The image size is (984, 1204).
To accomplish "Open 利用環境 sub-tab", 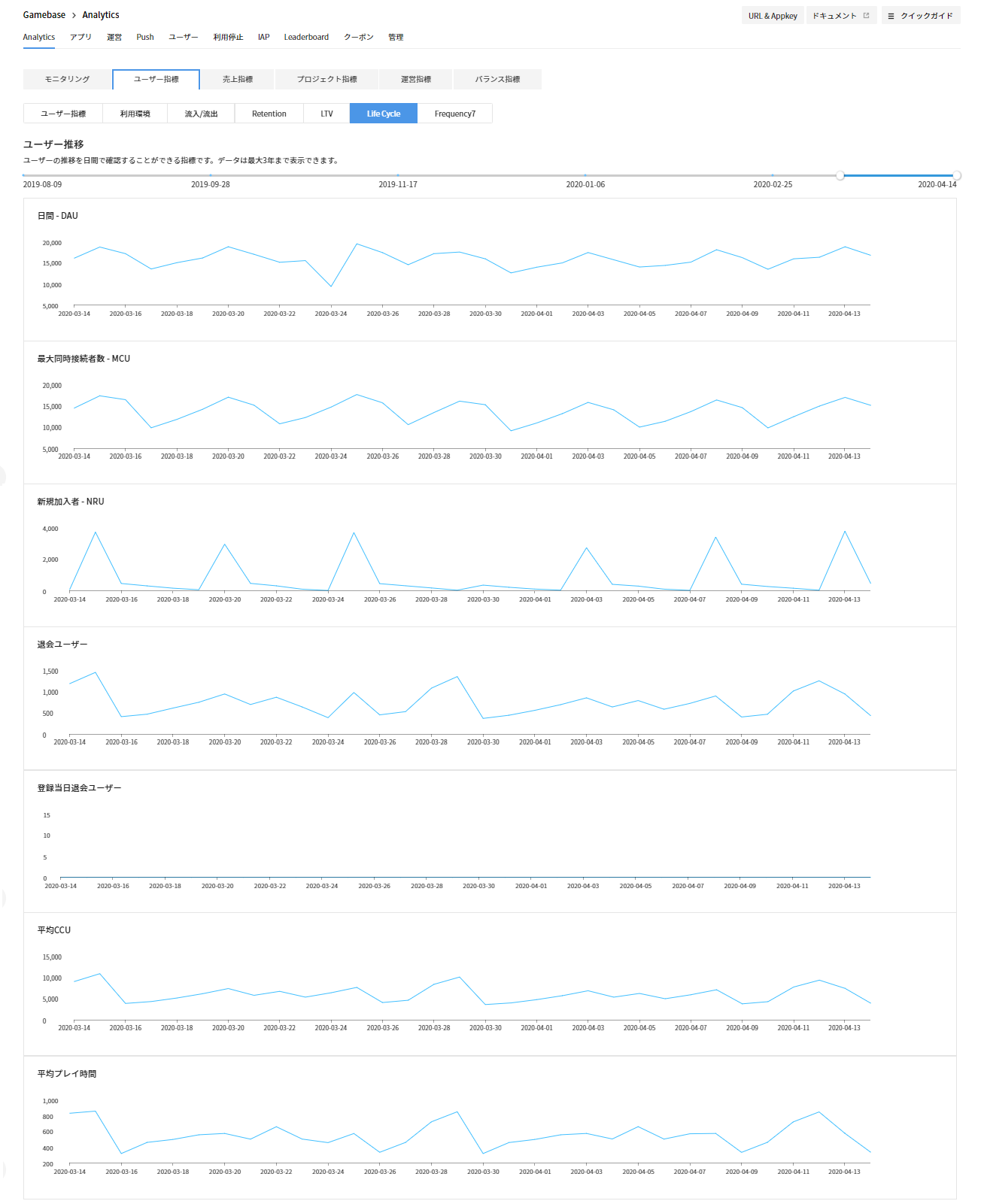I will point(135,114).
